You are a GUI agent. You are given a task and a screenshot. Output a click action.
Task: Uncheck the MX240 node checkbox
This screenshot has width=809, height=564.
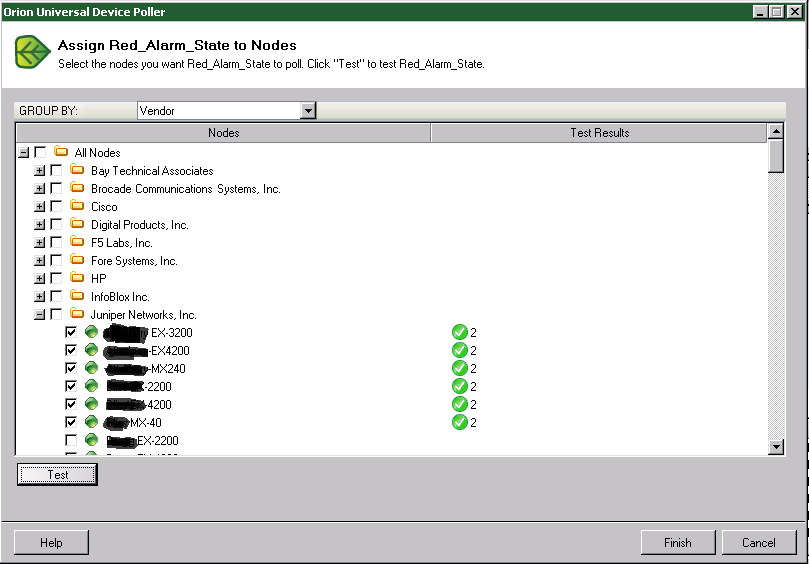71,368
